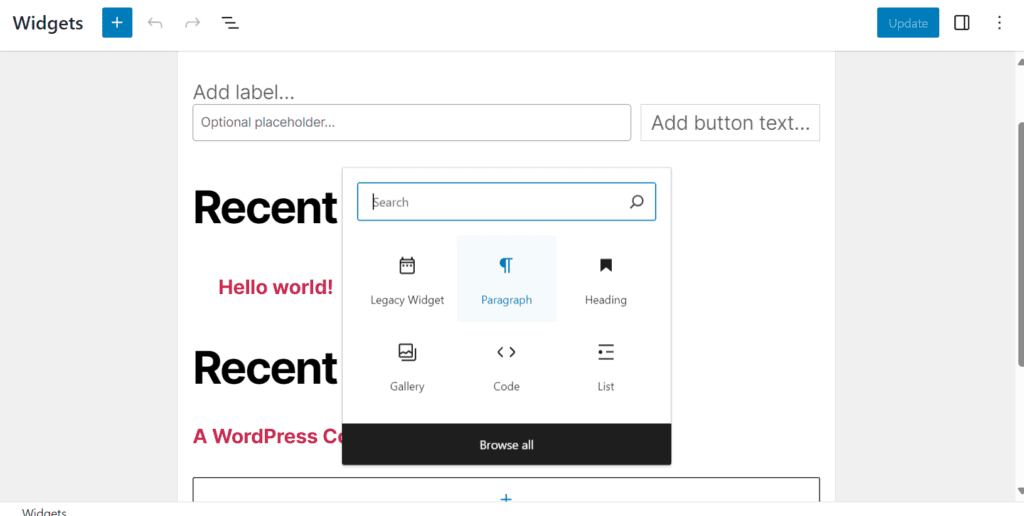1024x516 pixels.
Task: Undo the last change
Action: point(155,23)
